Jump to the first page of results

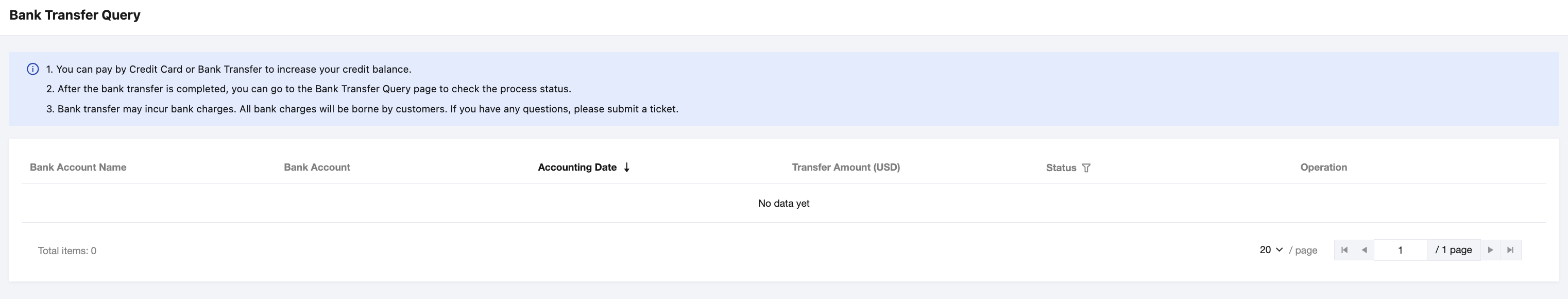point(1344,250)
